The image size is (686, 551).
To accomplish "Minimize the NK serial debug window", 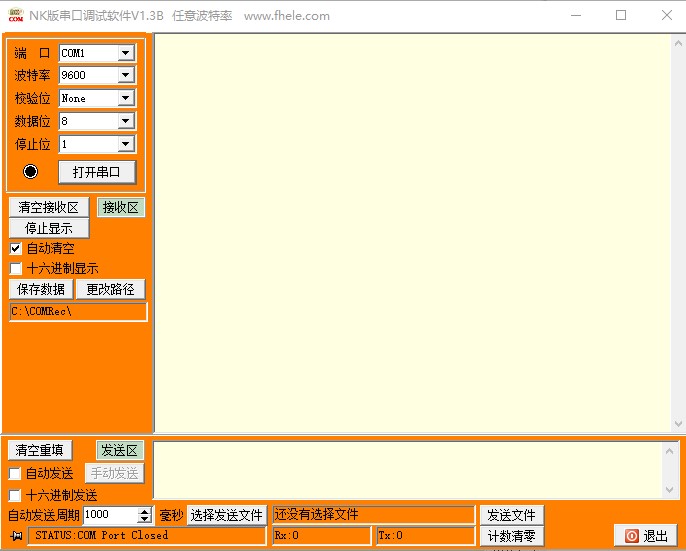I will pos(576,15).
